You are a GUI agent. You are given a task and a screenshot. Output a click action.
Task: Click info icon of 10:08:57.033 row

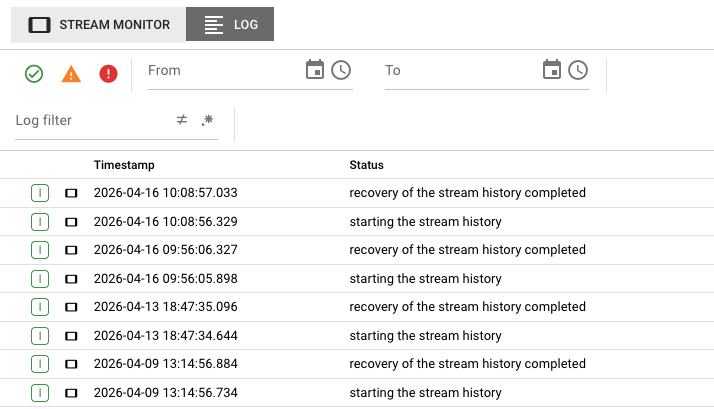coord(40,193)
